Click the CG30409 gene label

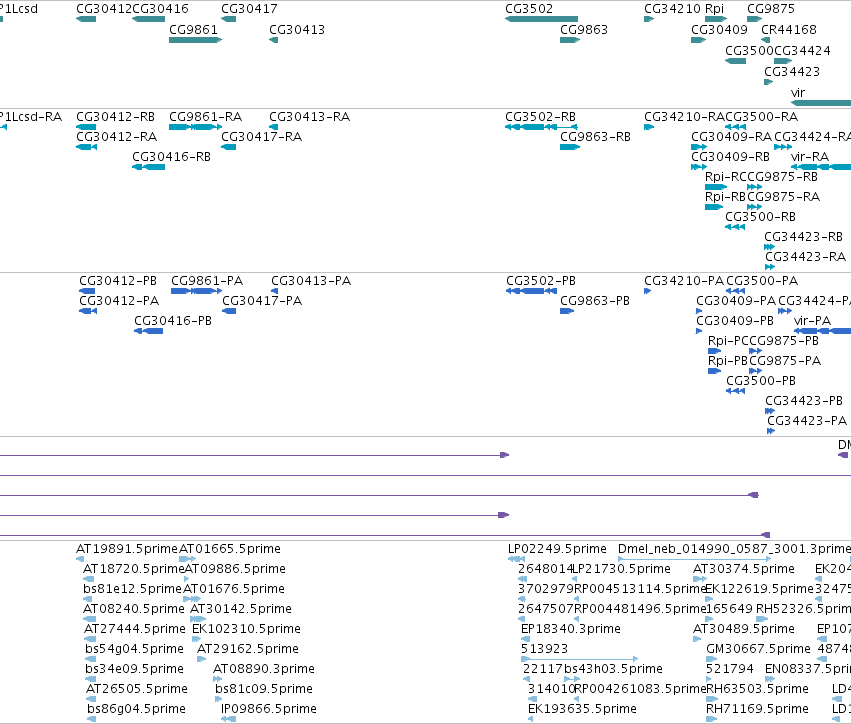(719, 30)
